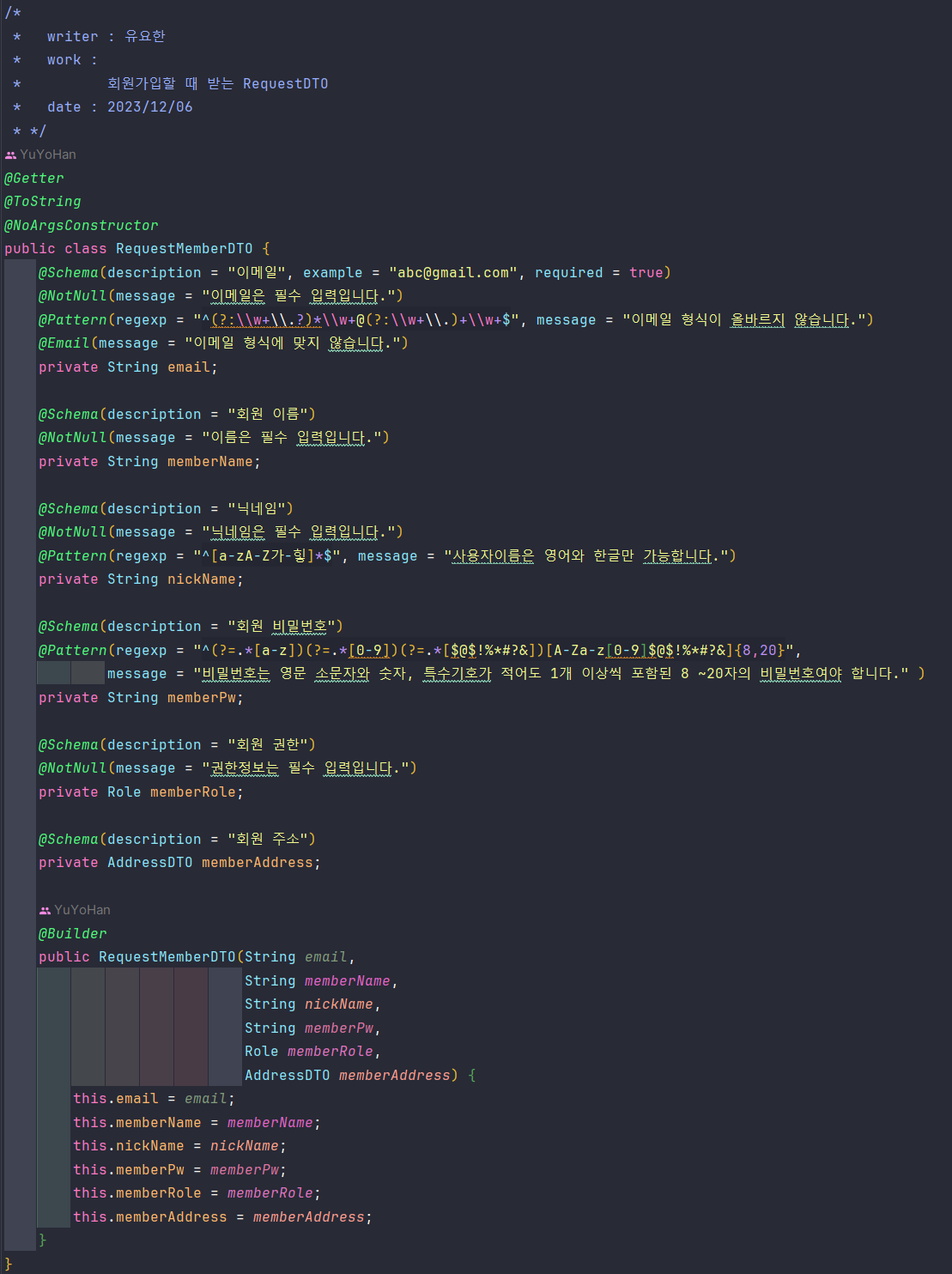
Task: Click the "비밀번호는 영문 소문자와..." message string
Action: (x=550, y=674)
